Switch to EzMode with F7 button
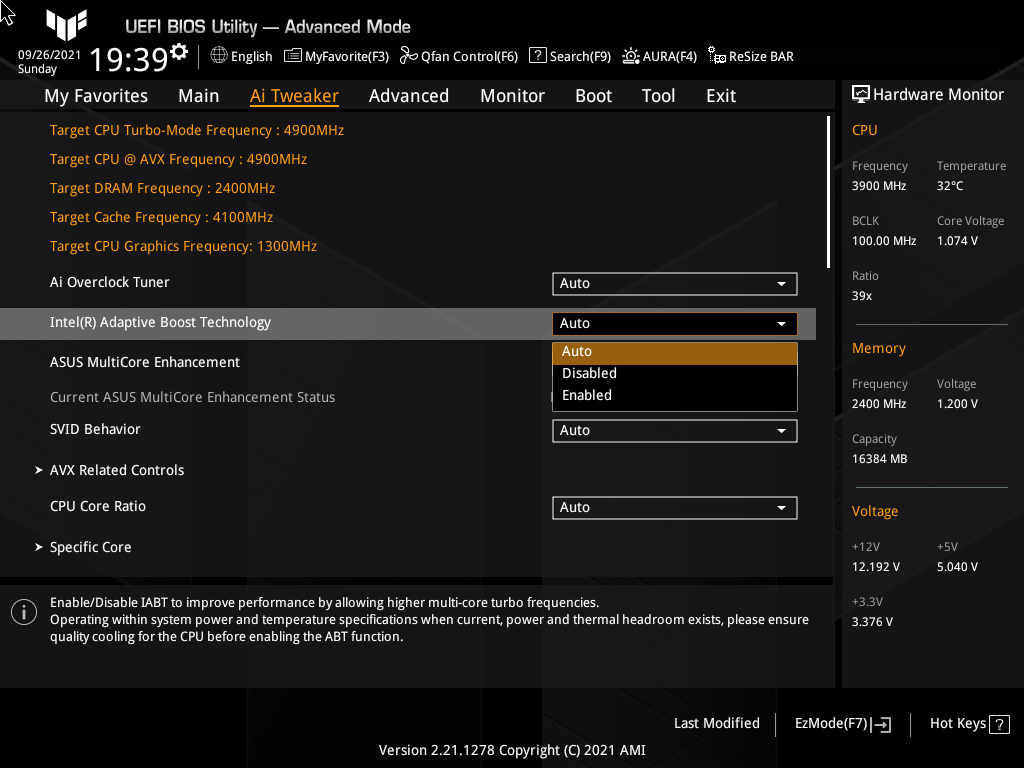The height and width of the screenshot is (768, 1024). pos(841,723)
